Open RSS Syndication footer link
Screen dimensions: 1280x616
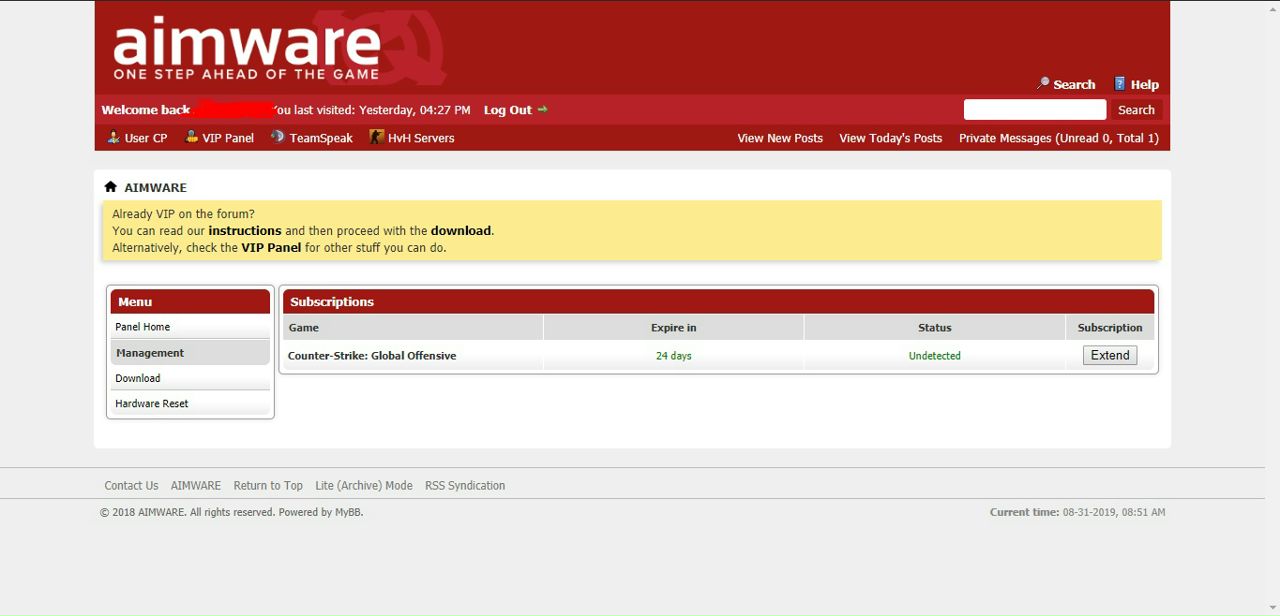pos(465,486)
